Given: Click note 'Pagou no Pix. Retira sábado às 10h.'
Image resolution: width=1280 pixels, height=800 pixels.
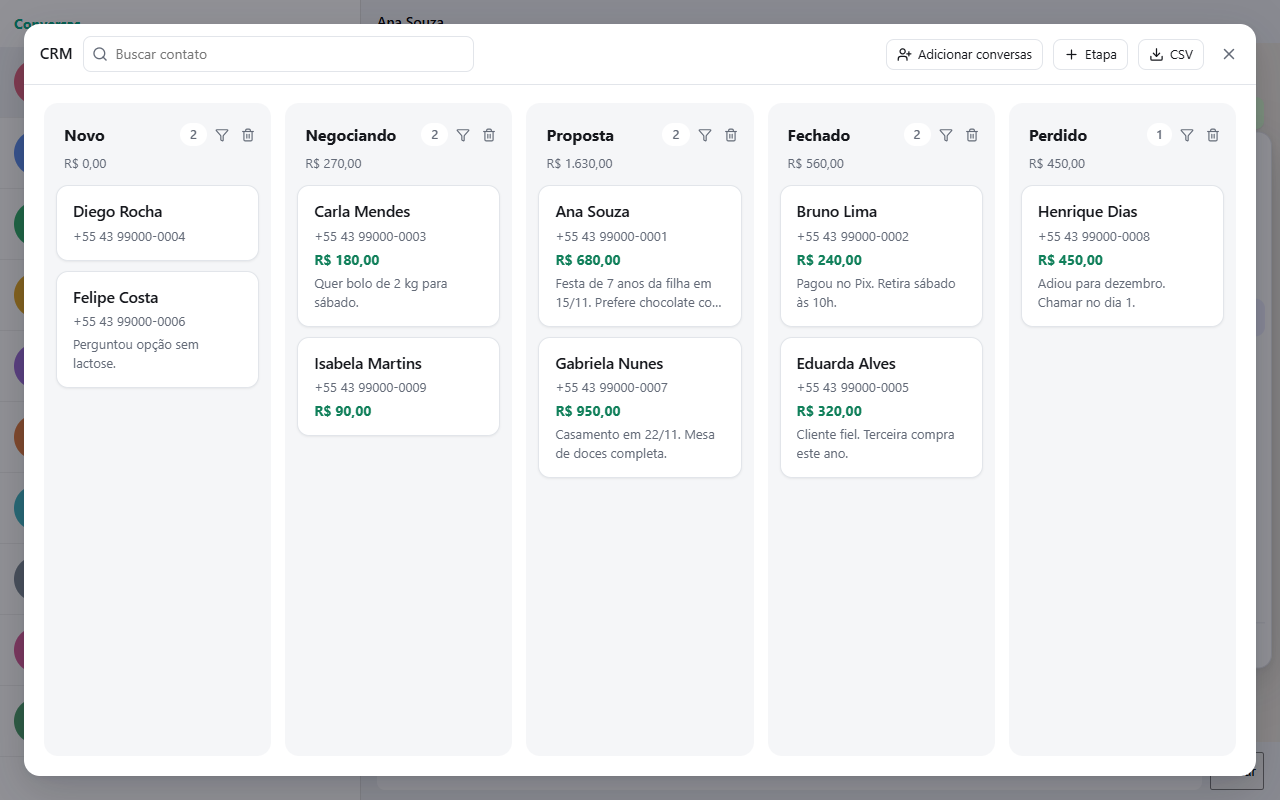Looking at the screenshot, I should tap(876, 293).
